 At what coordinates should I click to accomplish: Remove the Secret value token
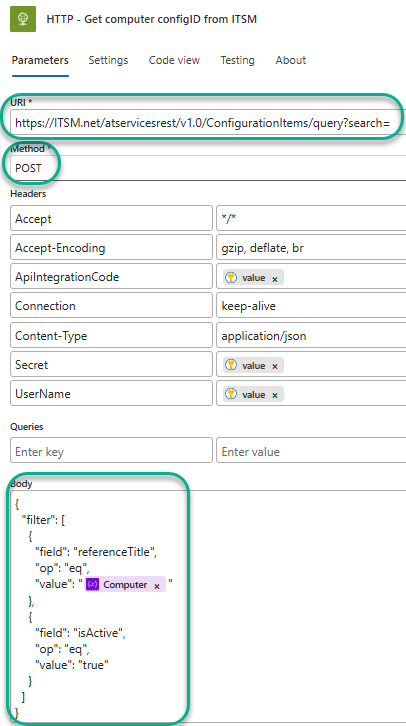275,366
